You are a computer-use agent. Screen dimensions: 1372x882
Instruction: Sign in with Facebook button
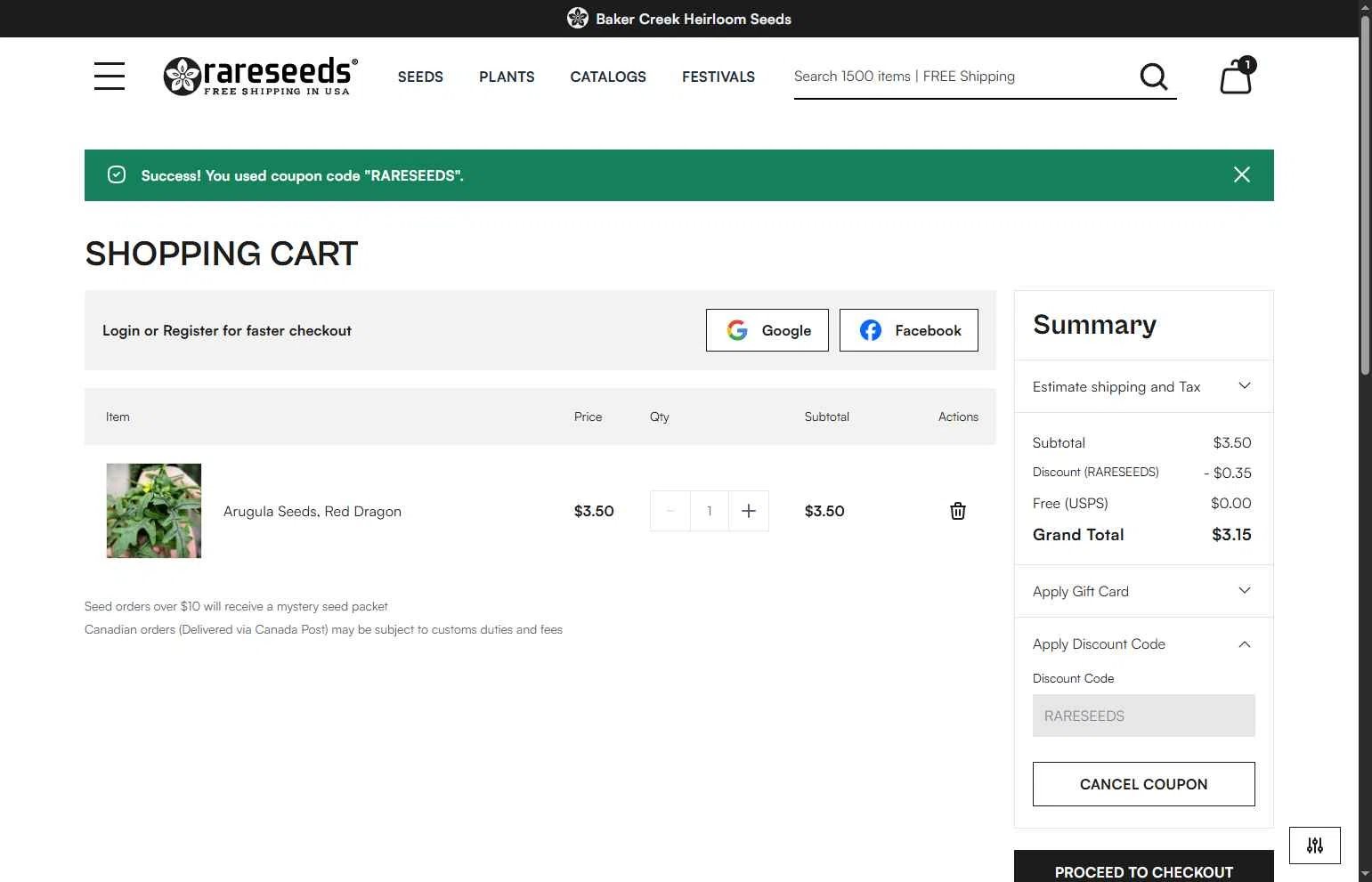(x=909, y=330)
